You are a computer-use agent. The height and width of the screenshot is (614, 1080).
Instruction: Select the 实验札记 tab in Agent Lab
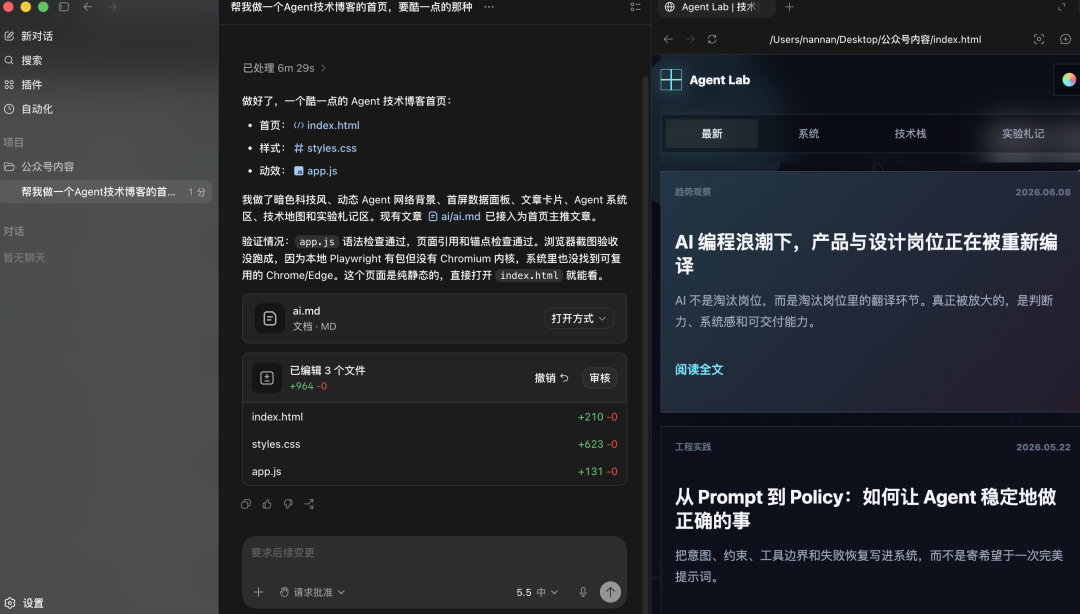tap(1023, 134)
